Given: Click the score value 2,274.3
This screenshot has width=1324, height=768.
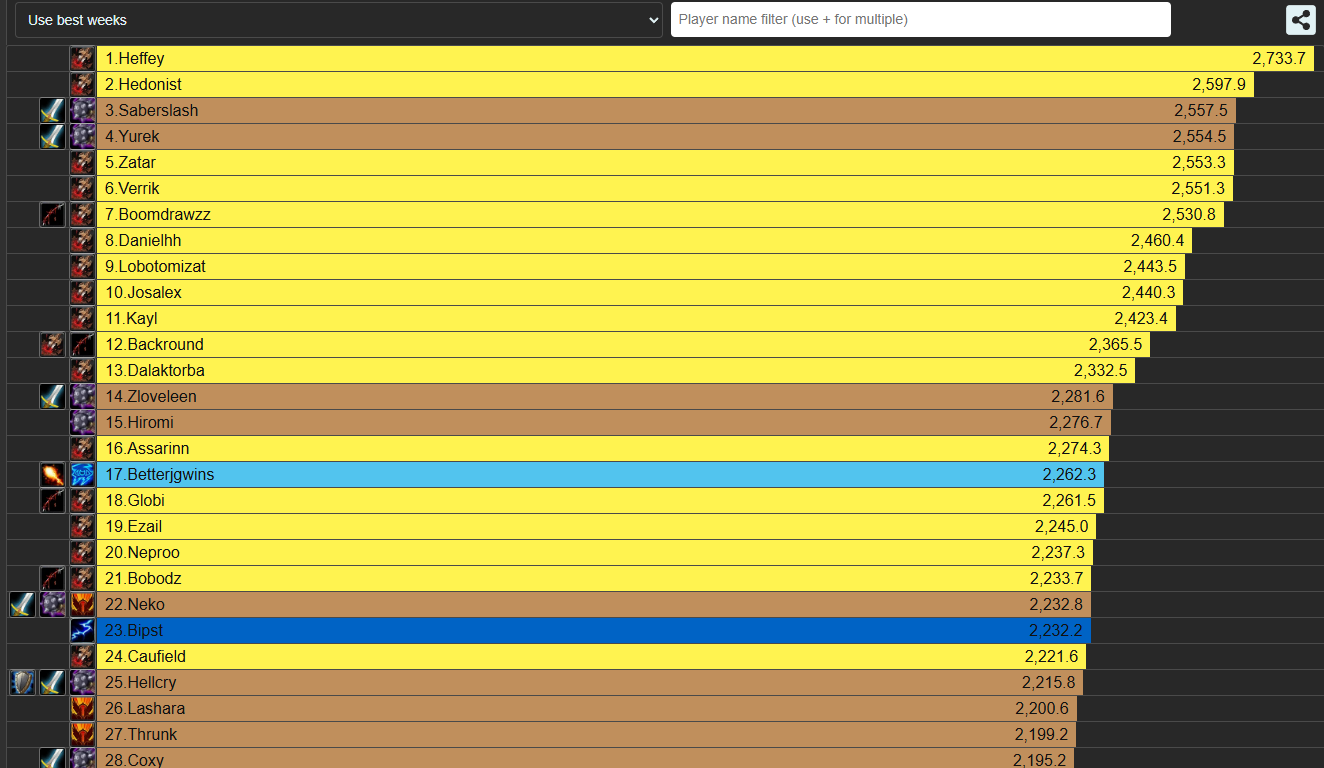Looking at the screenshot, I should (x=1075, y=449).
